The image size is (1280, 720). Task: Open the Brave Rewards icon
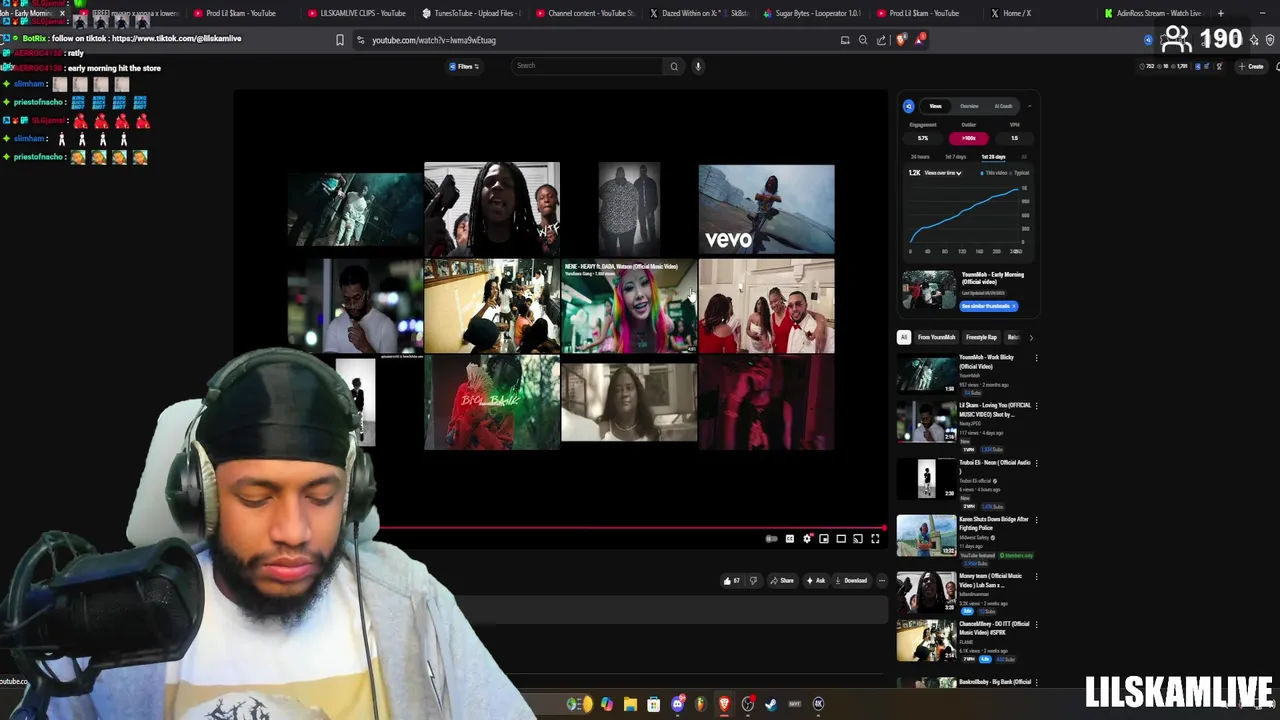pyautogui.click(x=920, y=40)
